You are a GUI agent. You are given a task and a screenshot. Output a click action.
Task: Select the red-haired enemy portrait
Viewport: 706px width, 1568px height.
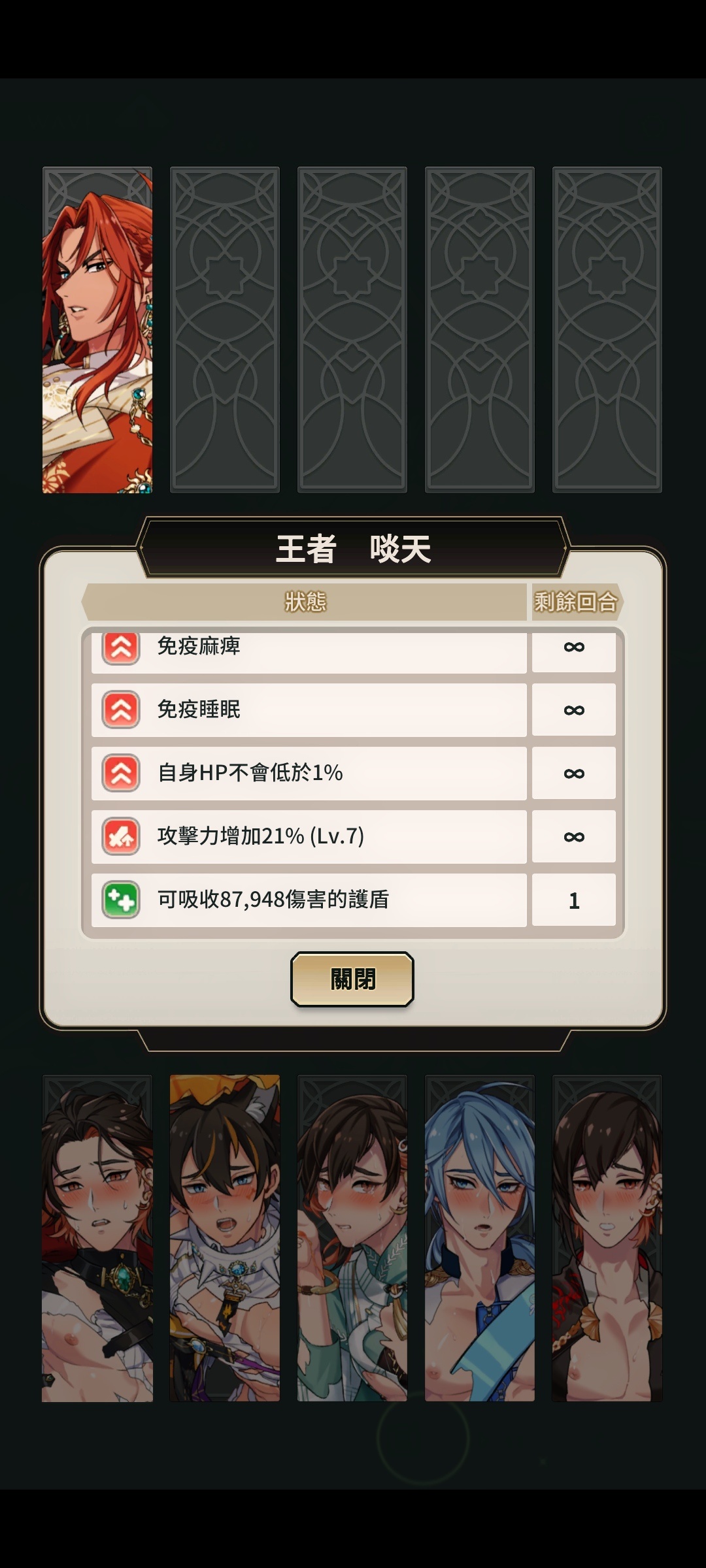coord(97,330)
